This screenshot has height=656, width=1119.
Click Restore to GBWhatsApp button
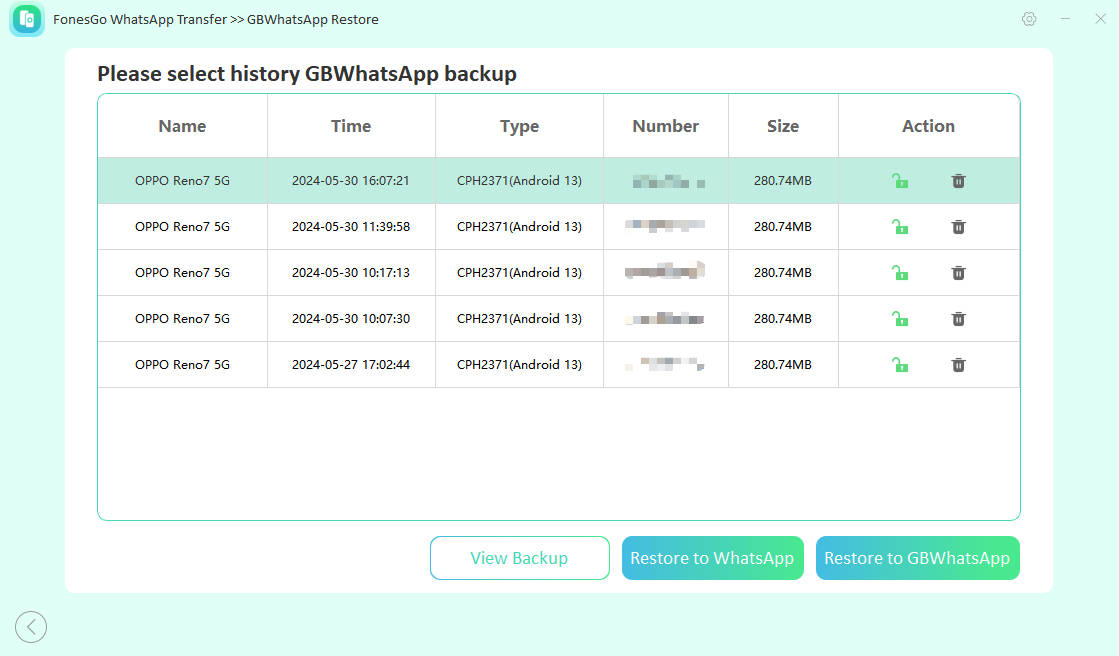click(917, 558)
